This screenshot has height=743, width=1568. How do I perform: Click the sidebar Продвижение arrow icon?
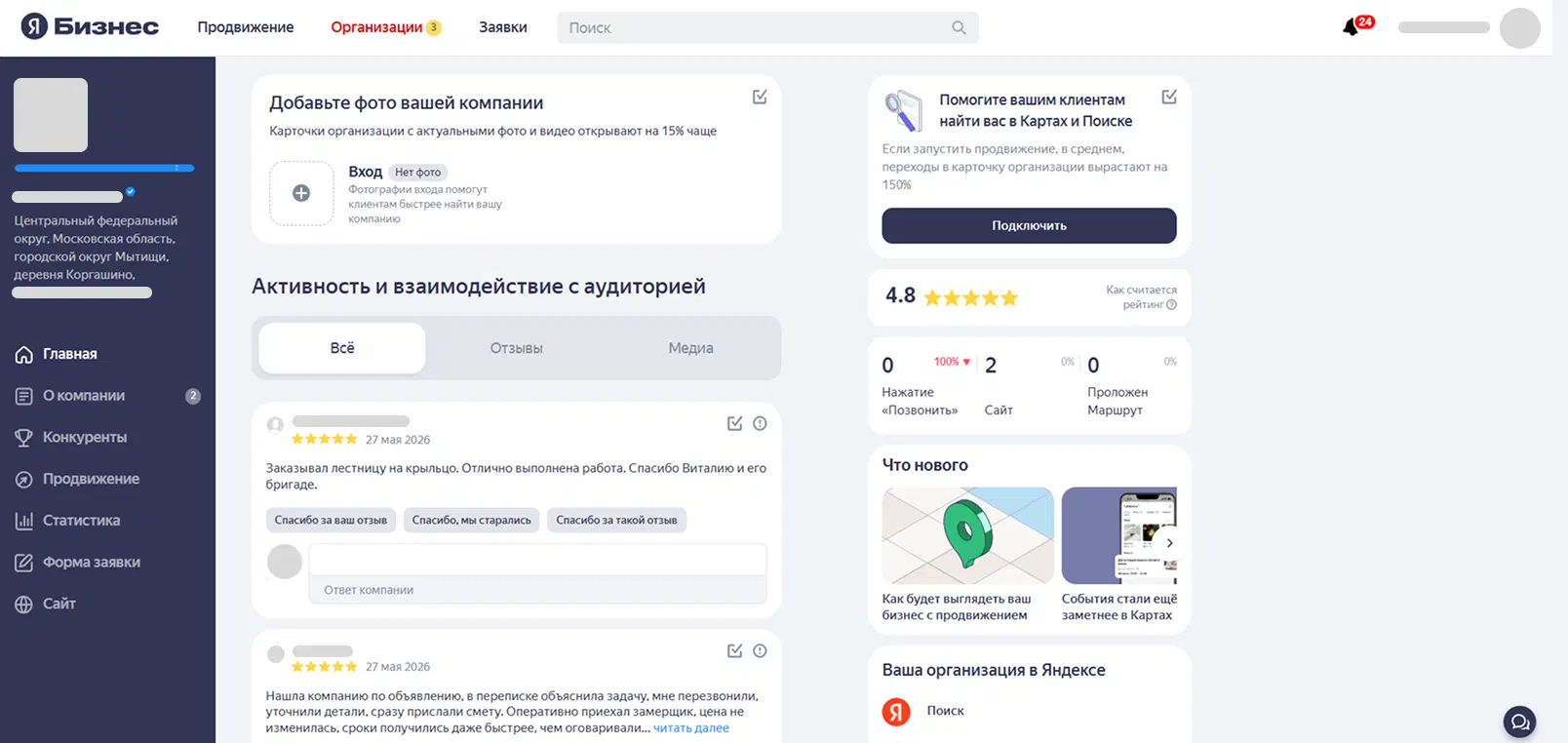(x=24, y=479)
